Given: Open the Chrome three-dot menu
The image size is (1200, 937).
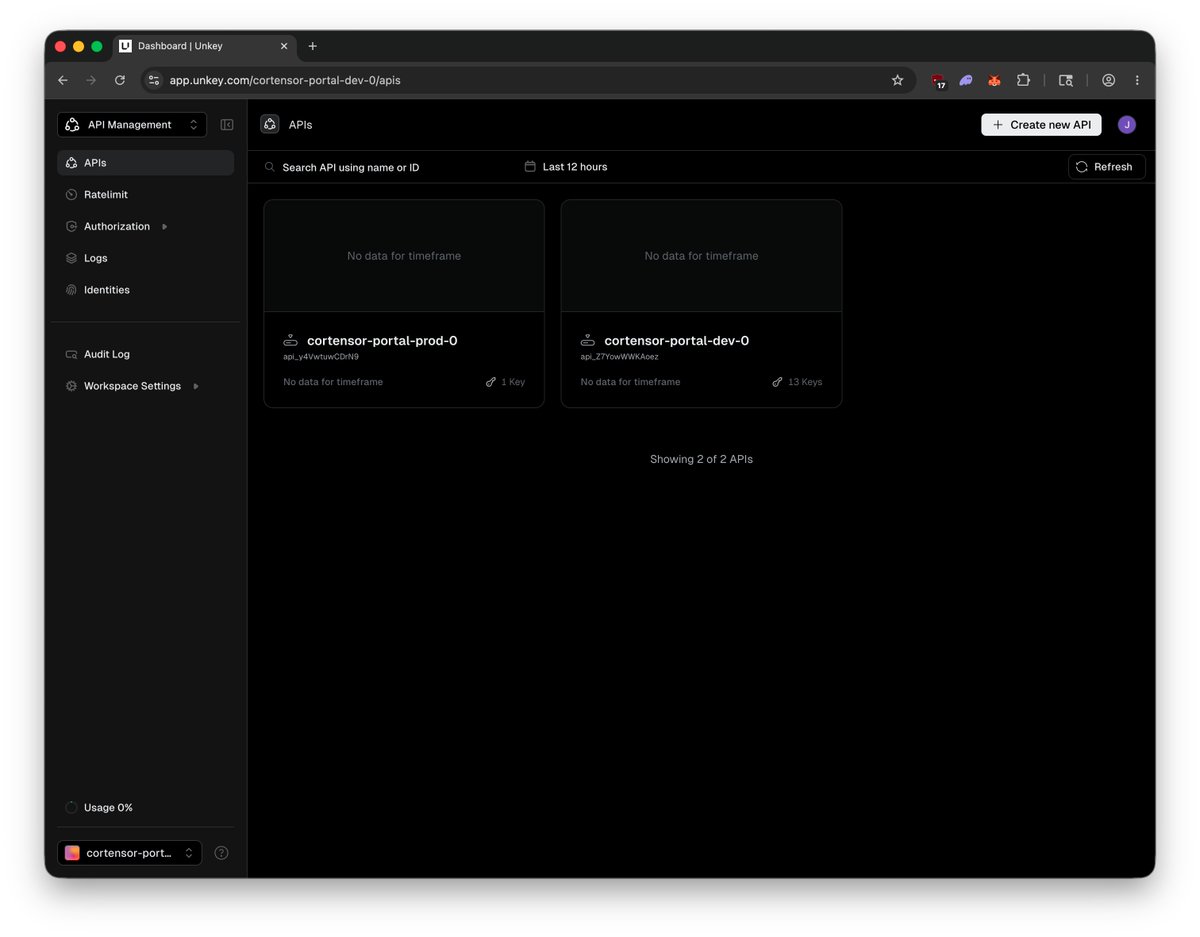Looking at the screenshot, I should point(1137,80).
